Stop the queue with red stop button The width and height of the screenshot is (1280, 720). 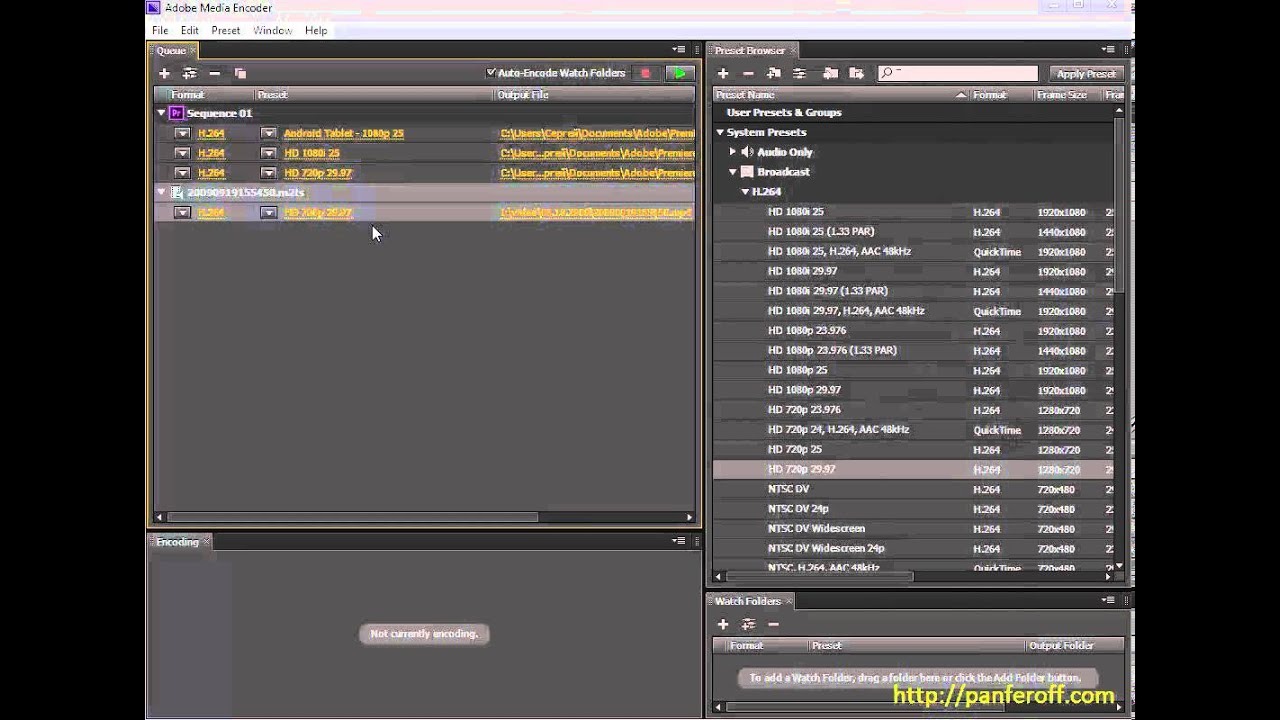(645, 73)
